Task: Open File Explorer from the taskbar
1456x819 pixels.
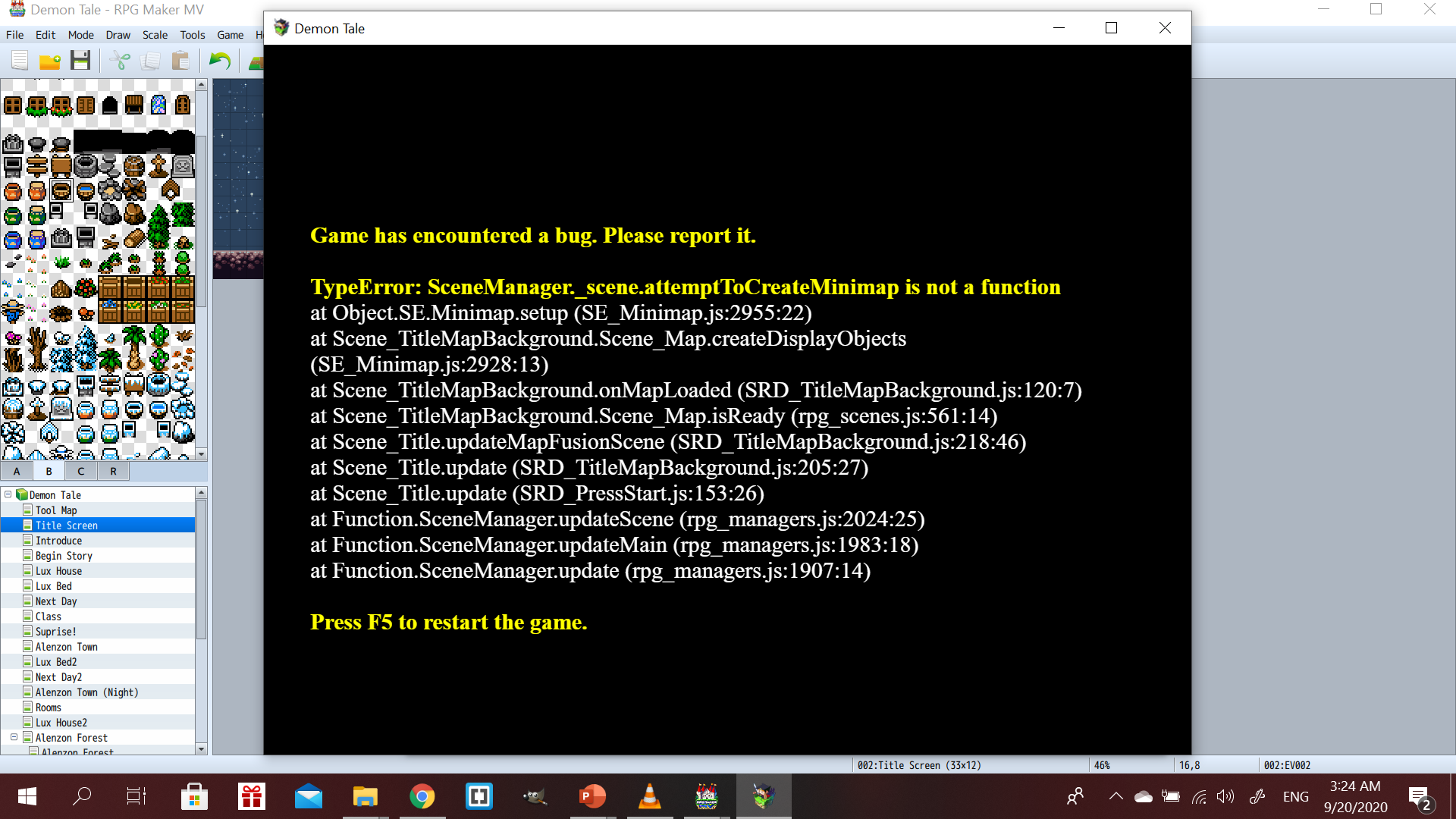Action: (x=366, y=796)
